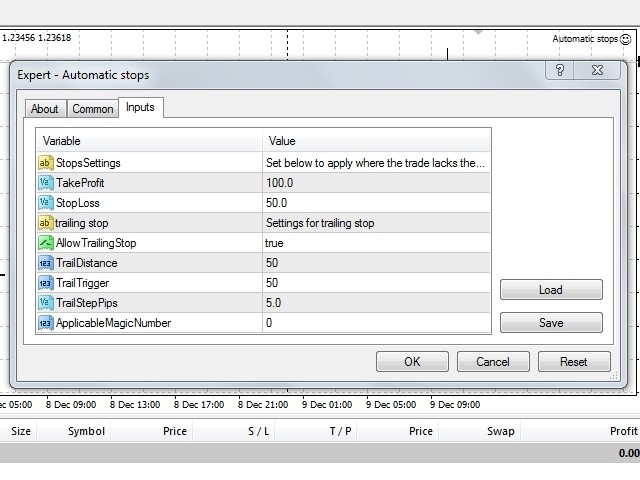This screenshot has height=480, width=640.
Task: Click the TakeProfit double type icon
Action: tap(45, 183)
